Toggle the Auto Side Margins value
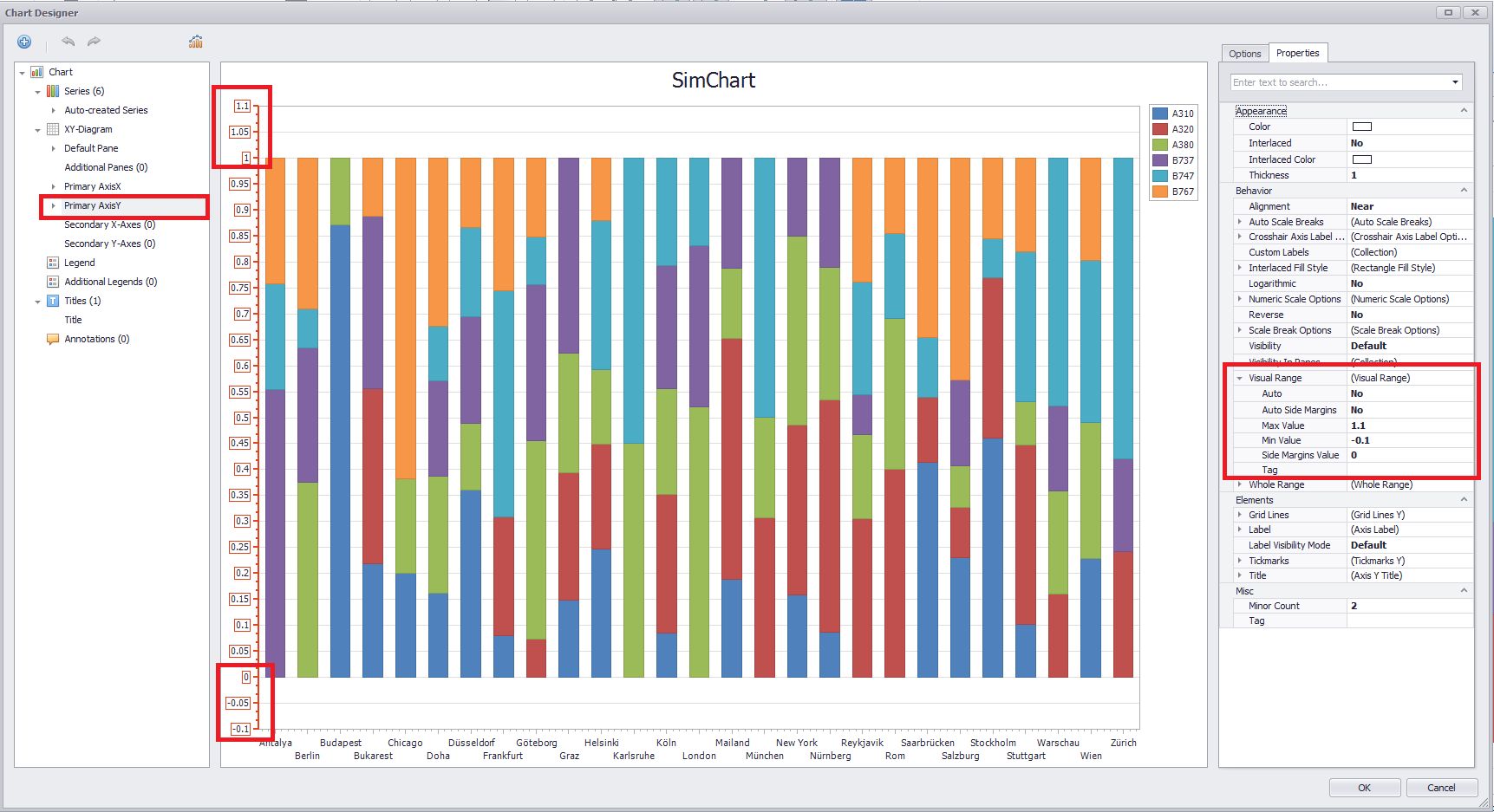The image size is (1494, 812). tap(1408, 410)
